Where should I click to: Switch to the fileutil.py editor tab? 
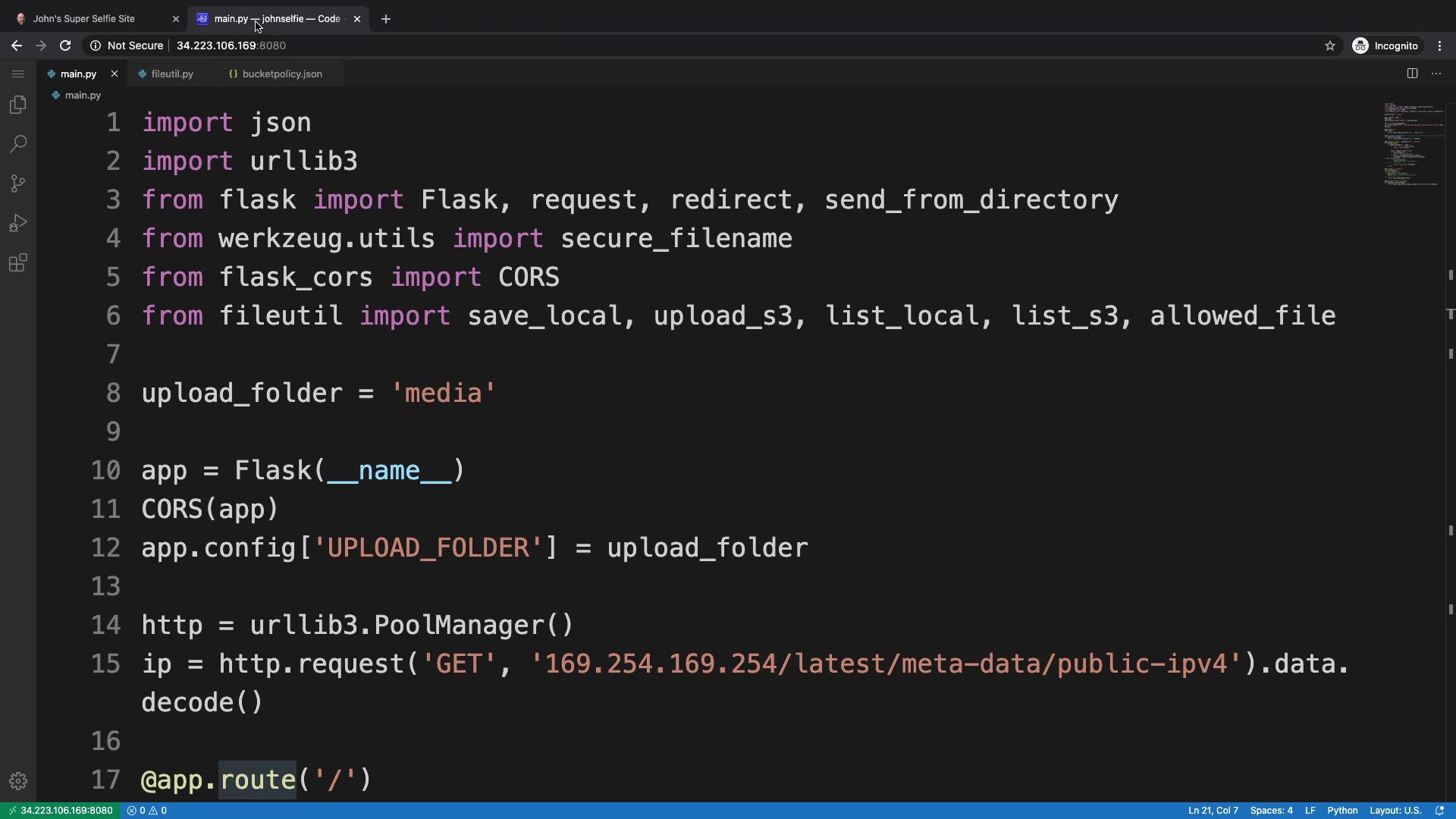[x=172, y=74]
